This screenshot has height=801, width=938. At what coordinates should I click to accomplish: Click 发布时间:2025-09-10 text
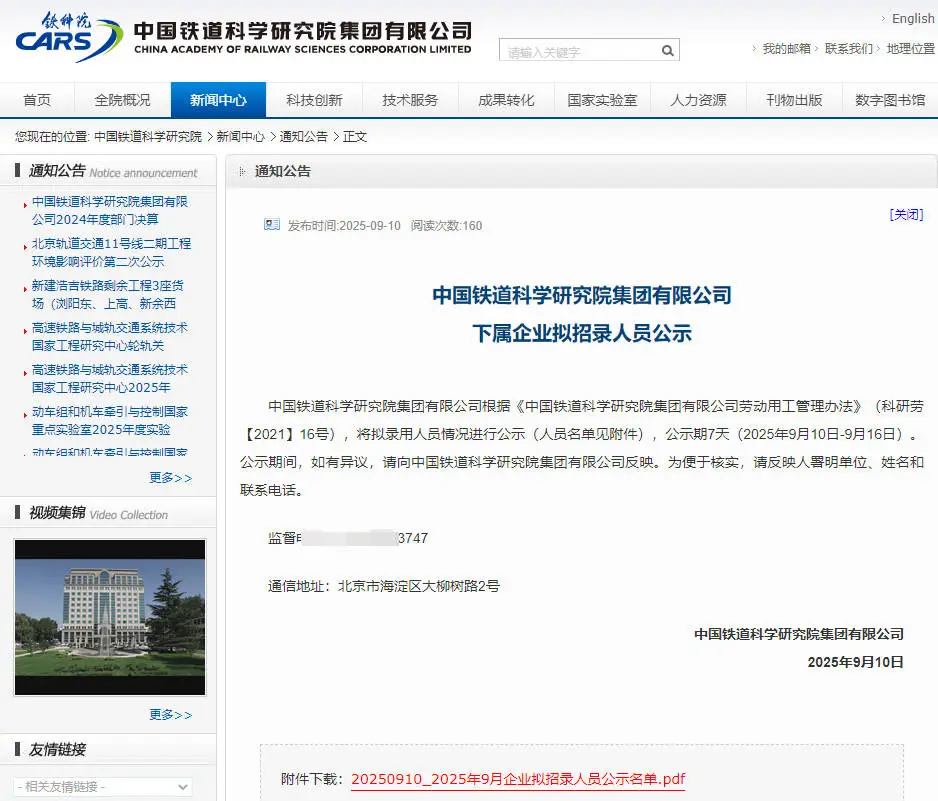(344, 226)
